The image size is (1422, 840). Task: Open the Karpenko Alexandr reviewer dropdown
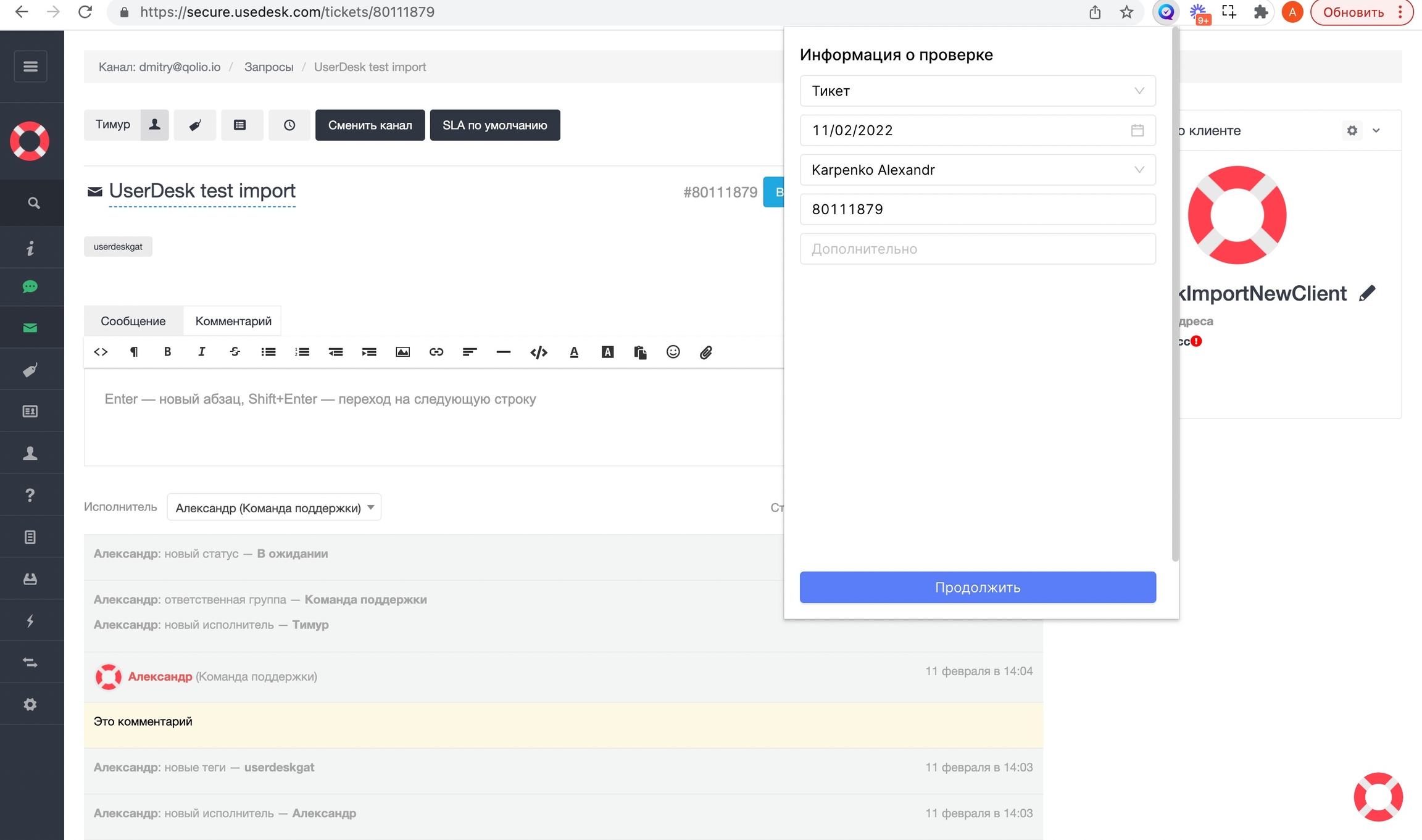[x=977, y=170]
